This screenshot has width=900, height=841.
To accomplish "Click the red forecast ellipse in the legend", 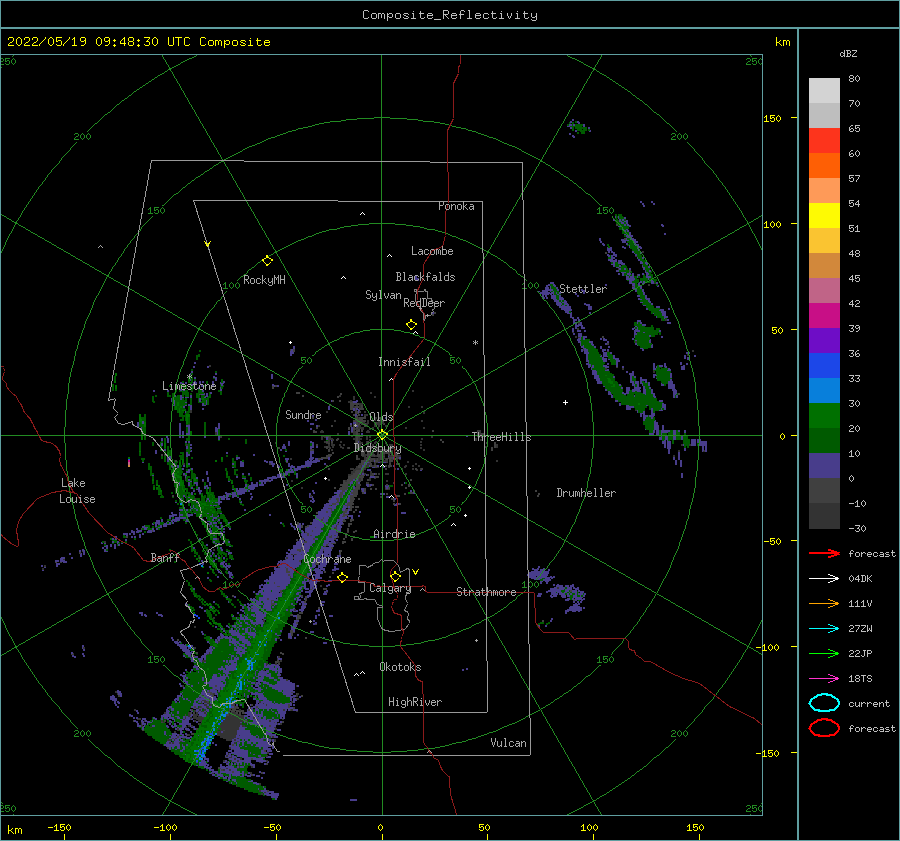I will [824, 728].
